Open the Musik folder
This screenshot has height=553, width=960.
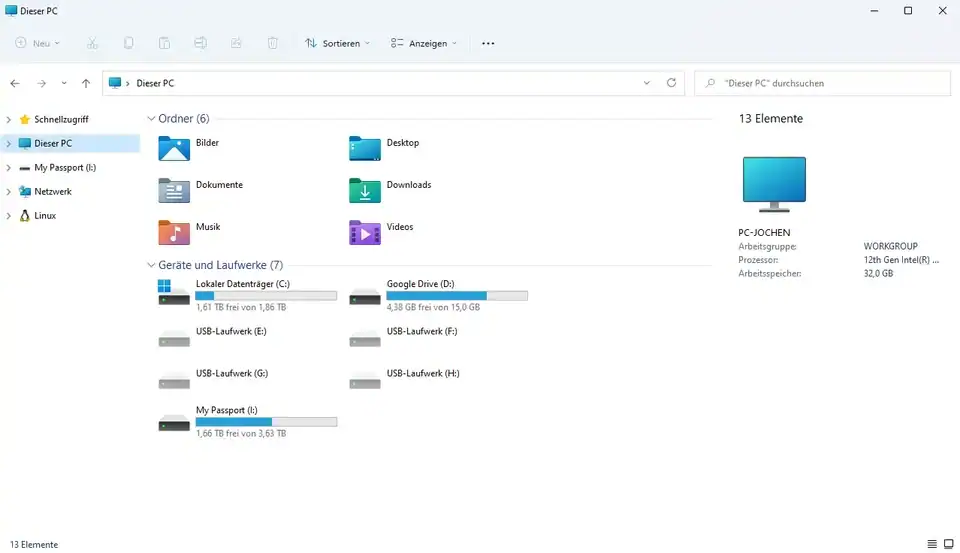pos(174,232)
